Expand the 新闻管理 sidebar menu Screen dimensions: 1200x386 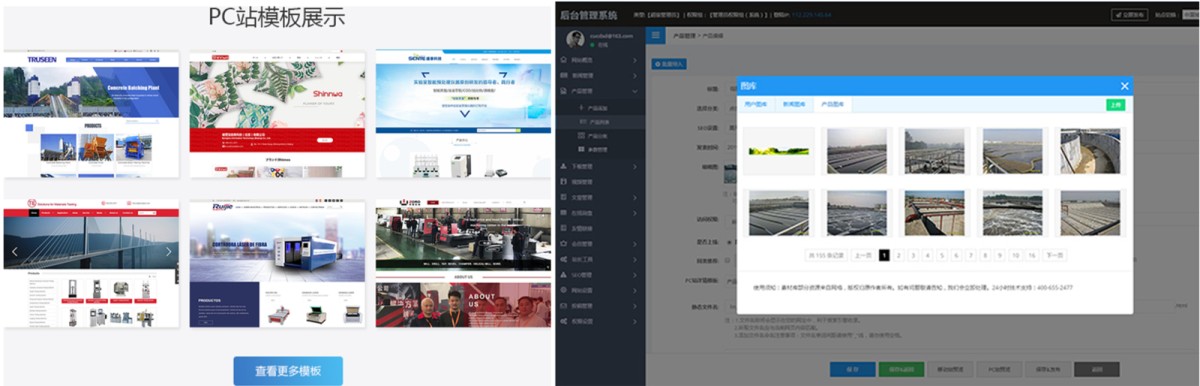tap(600, 75)
